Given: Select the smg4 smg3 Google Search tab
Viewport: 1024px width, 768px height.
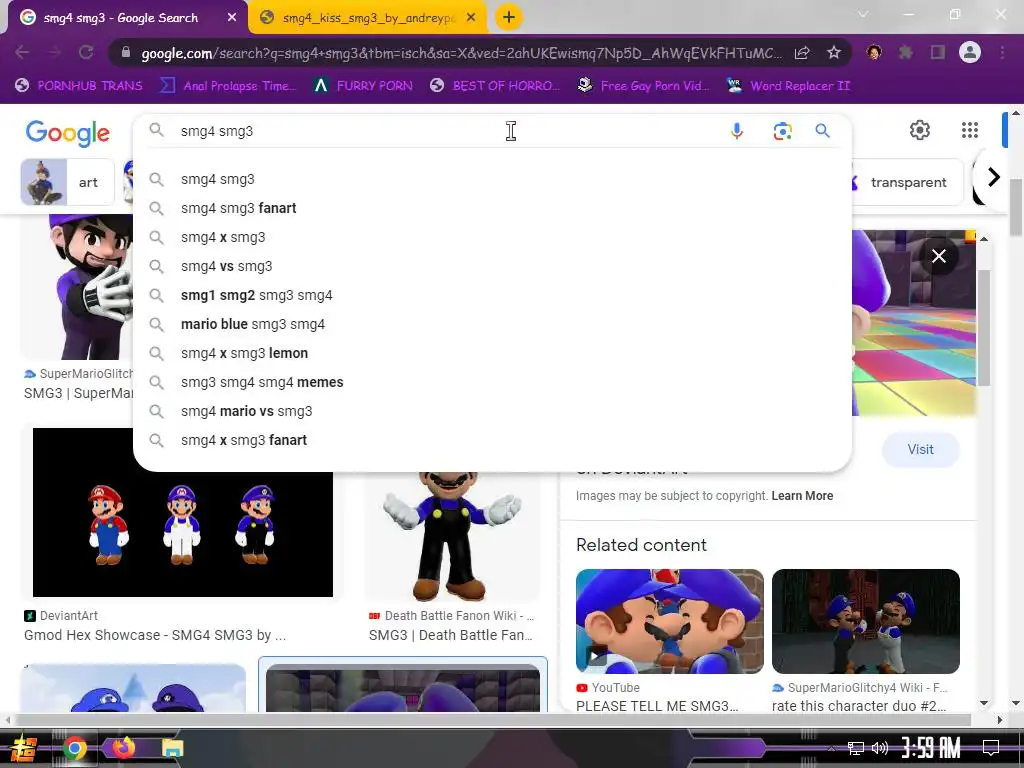Looking at the screenshot, I should click(127, 18).
